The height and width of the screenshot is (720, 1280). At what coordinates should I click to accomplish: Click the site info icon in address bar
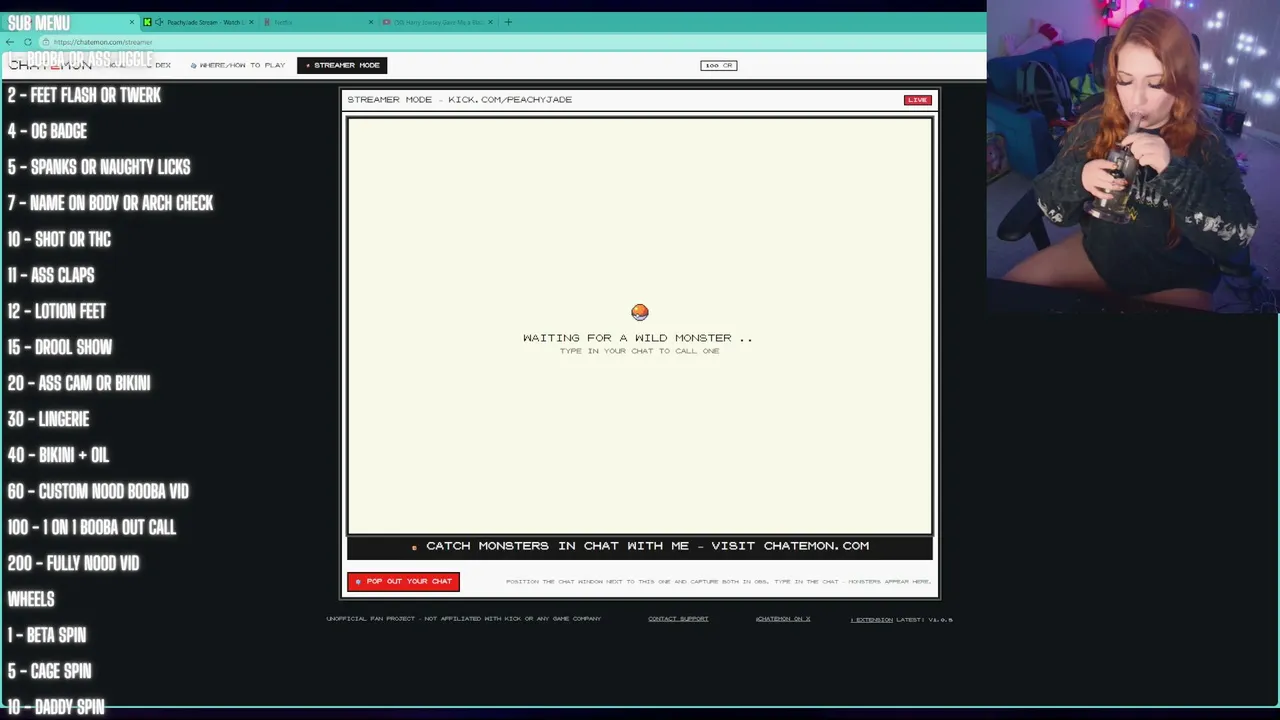point(46,42)
